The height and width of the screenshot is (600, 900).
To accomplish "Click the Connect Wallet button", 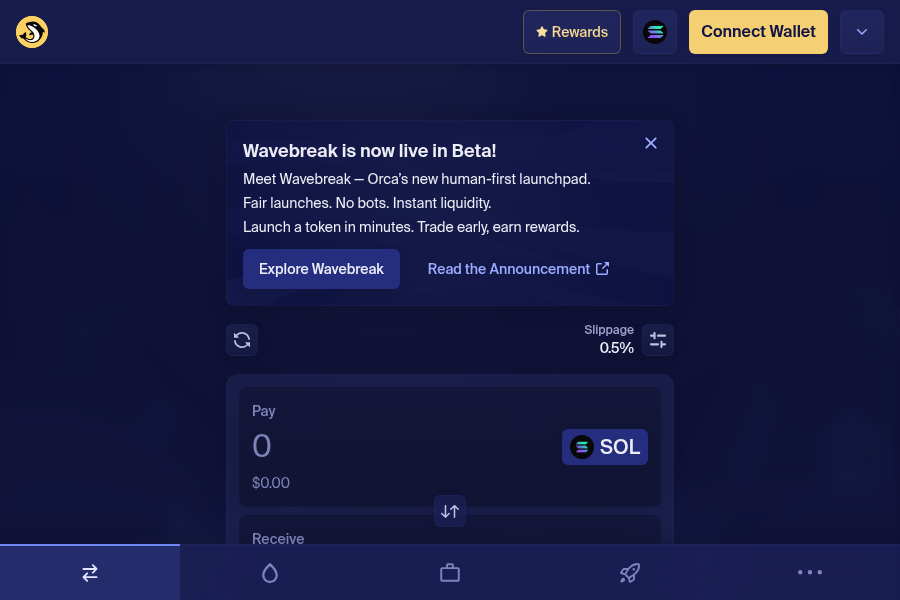I will pos(758,31).
